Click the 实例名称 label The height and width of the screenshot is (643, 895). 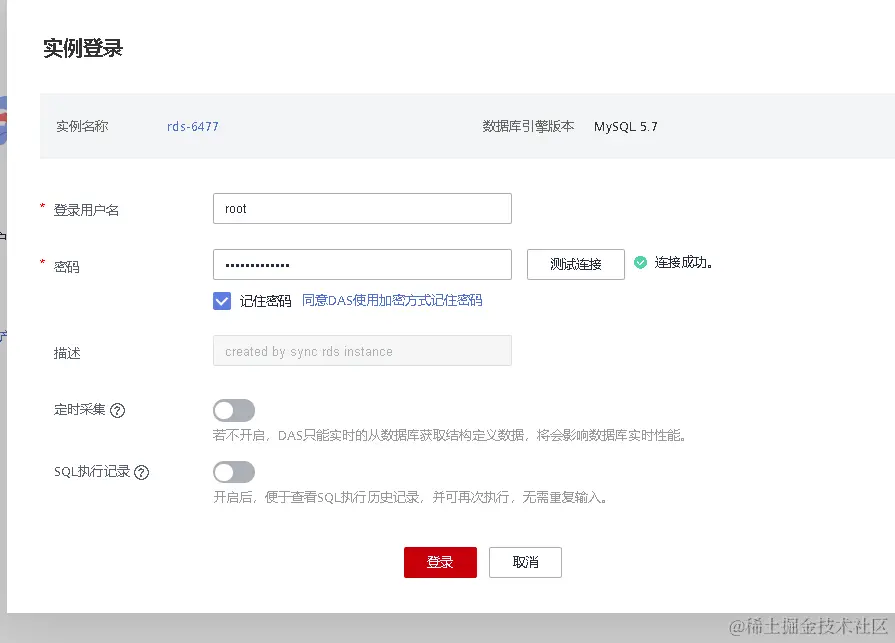click(x=82, y=126)
